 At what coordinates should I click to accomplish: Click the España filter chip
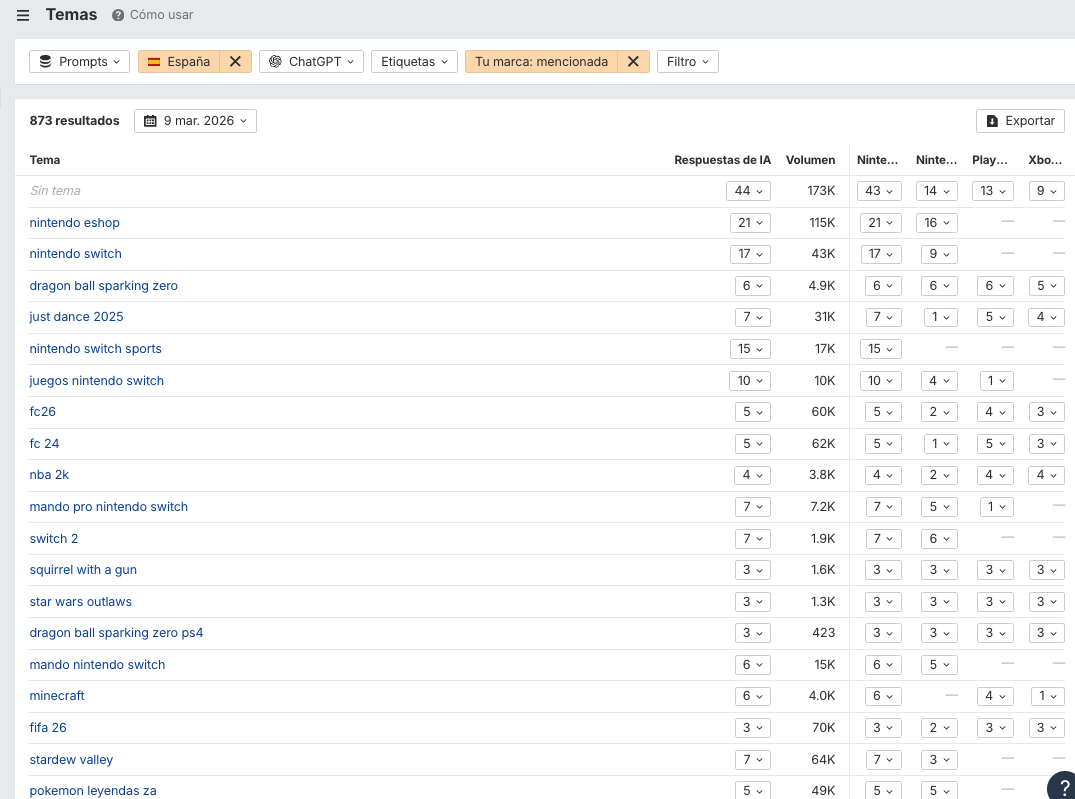click(x=179, y=62)
